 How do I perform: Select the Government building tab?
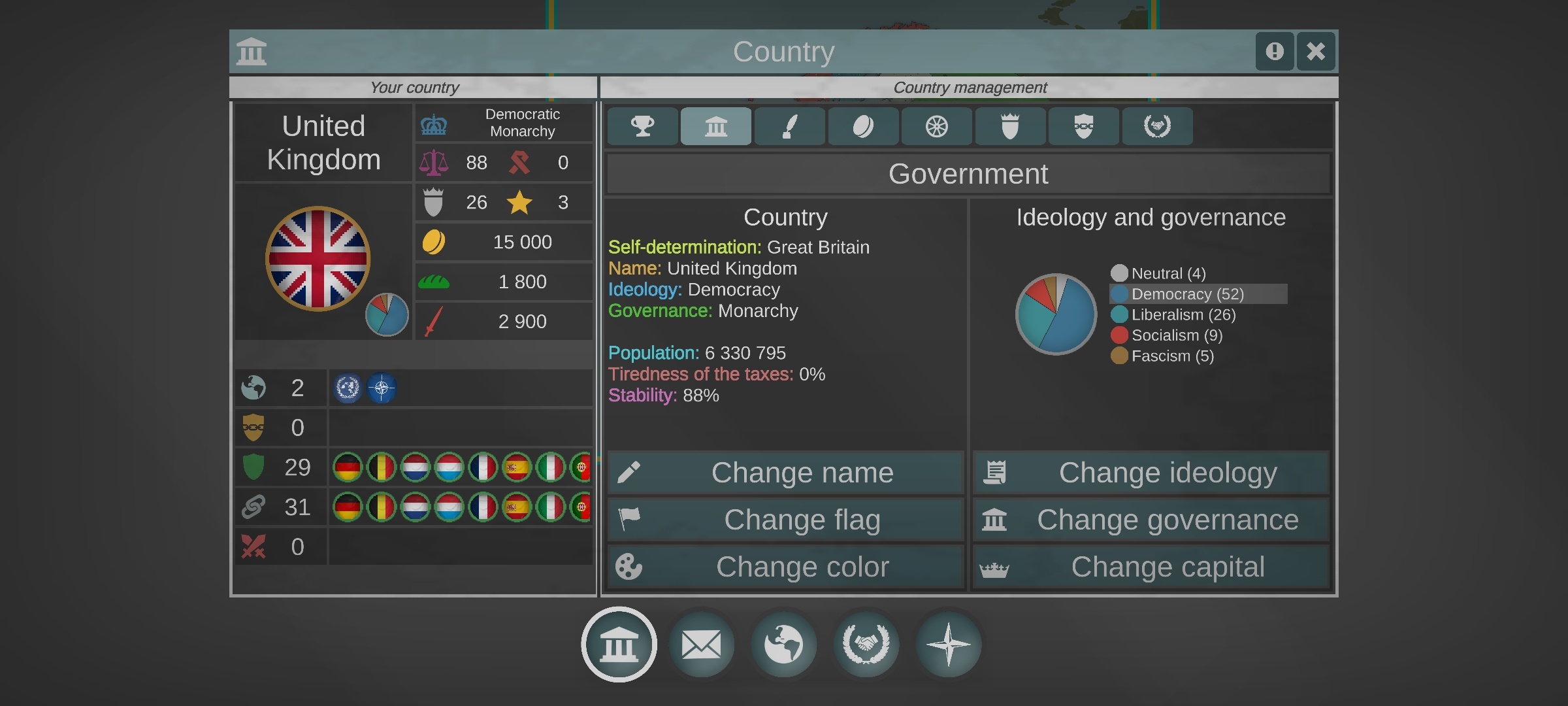point(716,126)
